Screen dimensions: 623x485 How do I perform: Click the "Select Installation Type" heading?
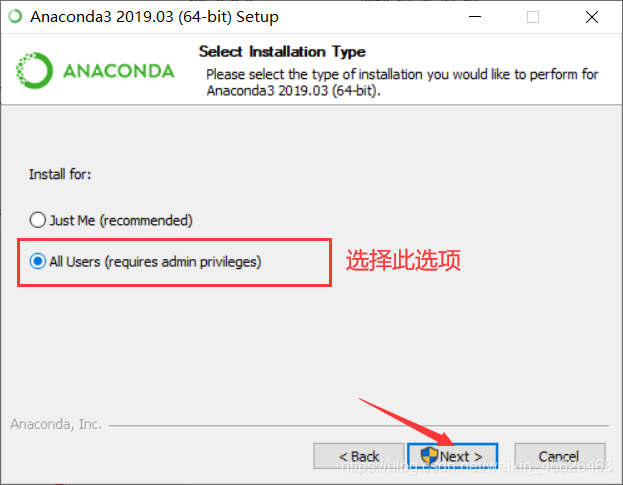pyautogui.click(x=282, y=52)
